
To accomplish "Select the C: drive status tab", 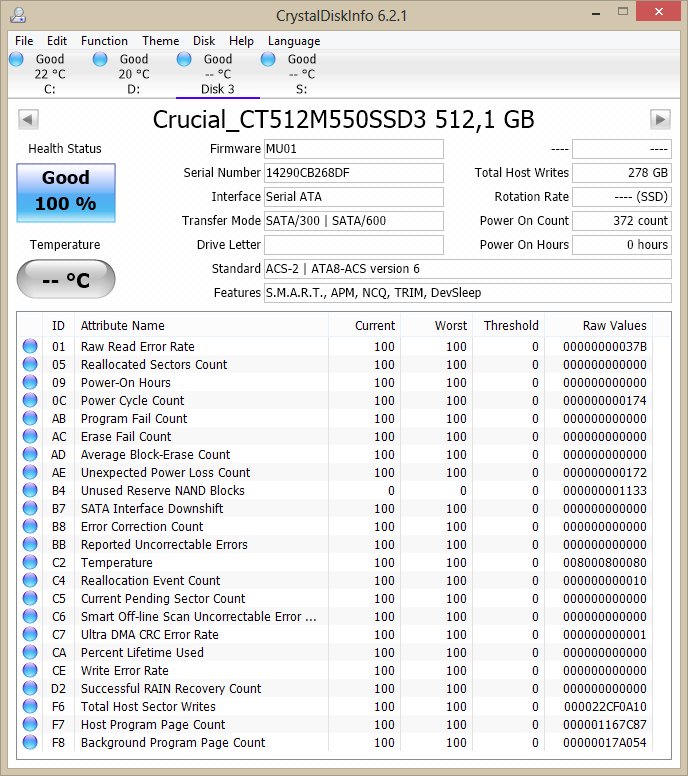I will [49, 74].
